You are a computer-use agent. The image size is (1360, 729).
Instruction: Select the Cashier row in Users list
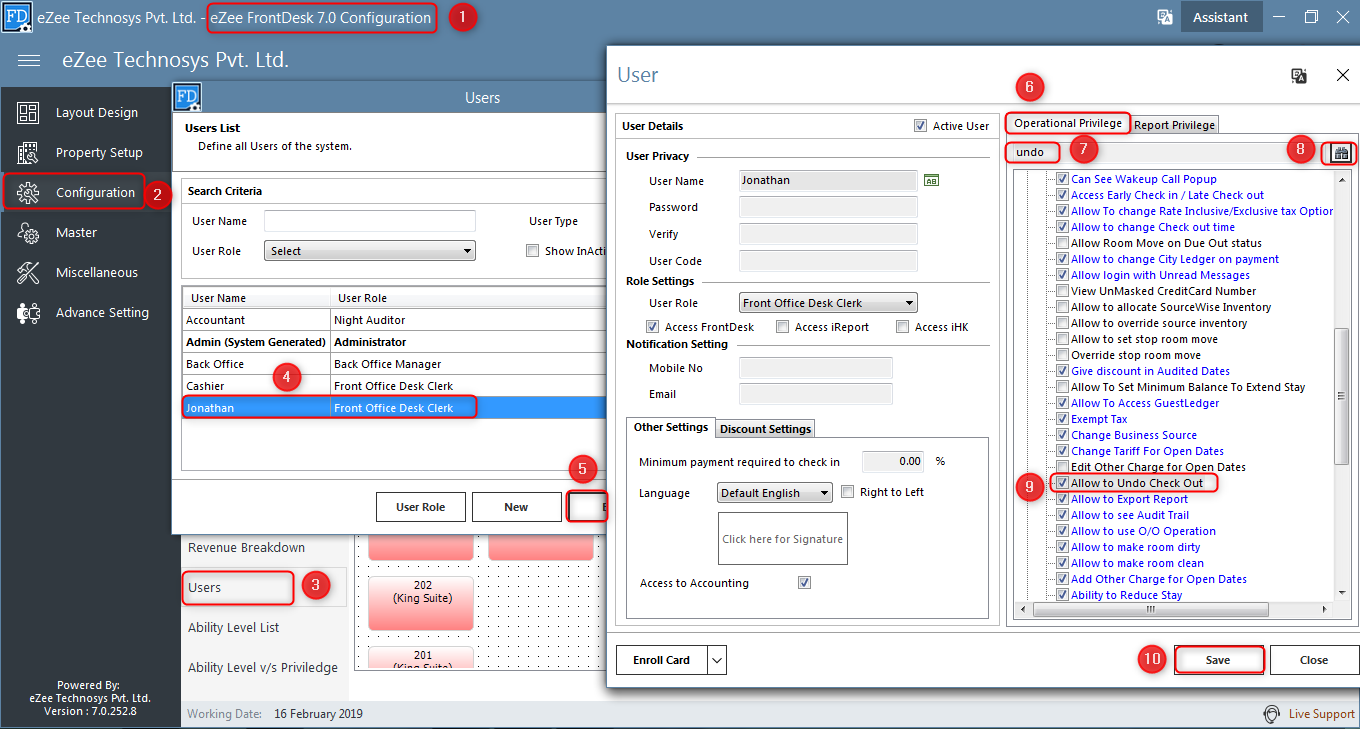pyautogui.click(x=395, y=386)
